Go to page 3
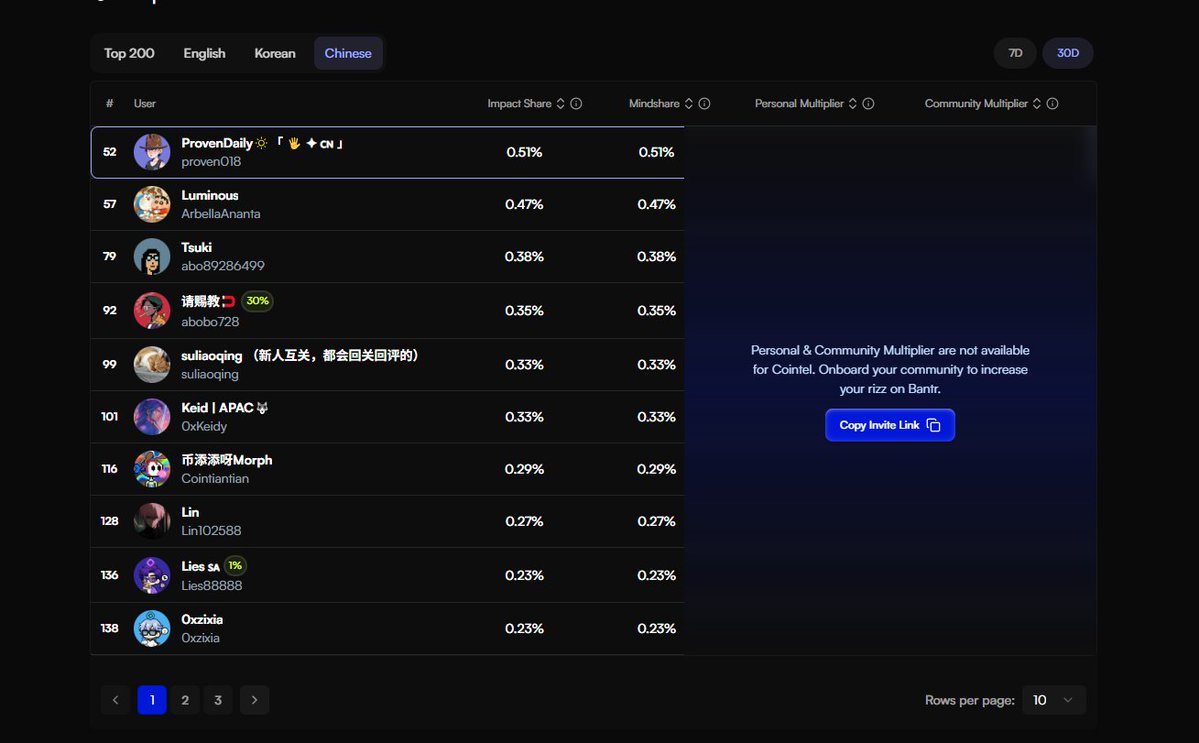1199x743 pixels. click(x=218, y=700)
